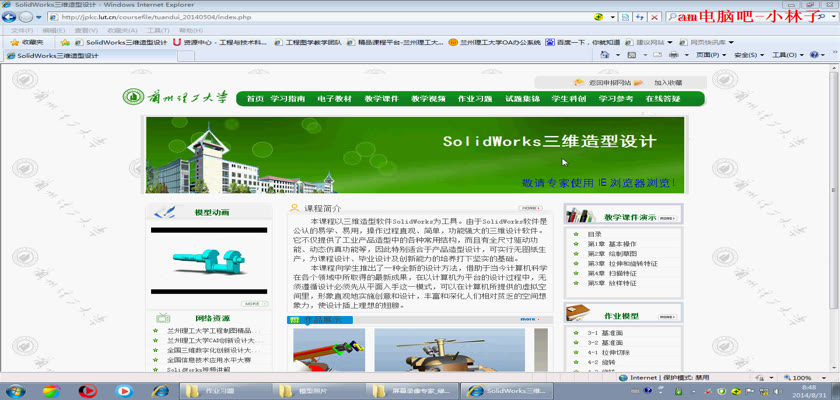Open the 帮助(H) menu
The height and width of the screenshot is (400, 840).
click(x=190, y=31)
